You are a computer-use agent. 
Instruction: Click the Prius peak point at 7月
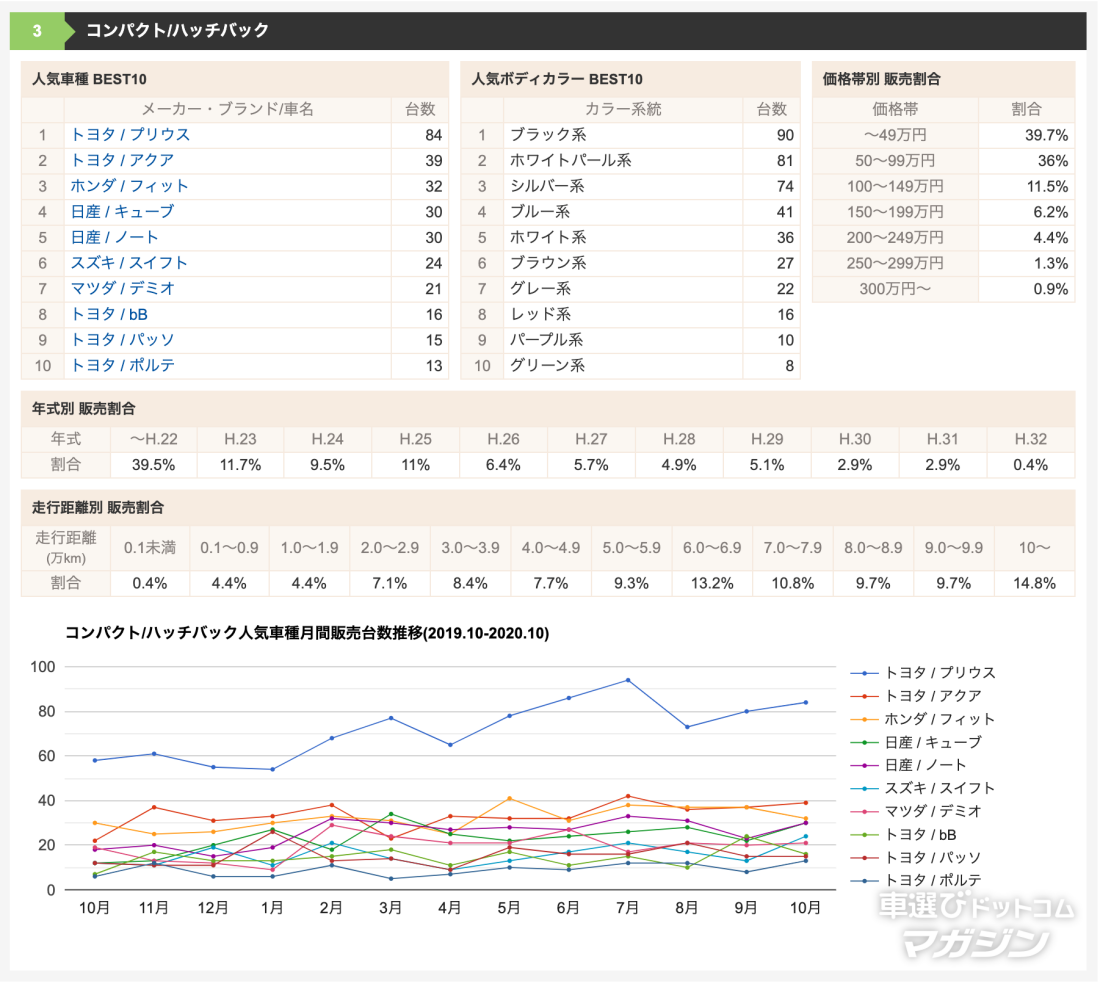(628, 680)
